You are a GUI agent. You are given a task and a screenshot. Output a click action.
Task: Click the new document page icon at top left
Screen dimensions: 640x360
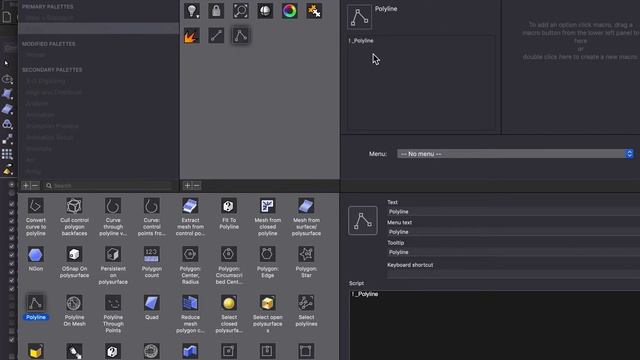(7, 17)
